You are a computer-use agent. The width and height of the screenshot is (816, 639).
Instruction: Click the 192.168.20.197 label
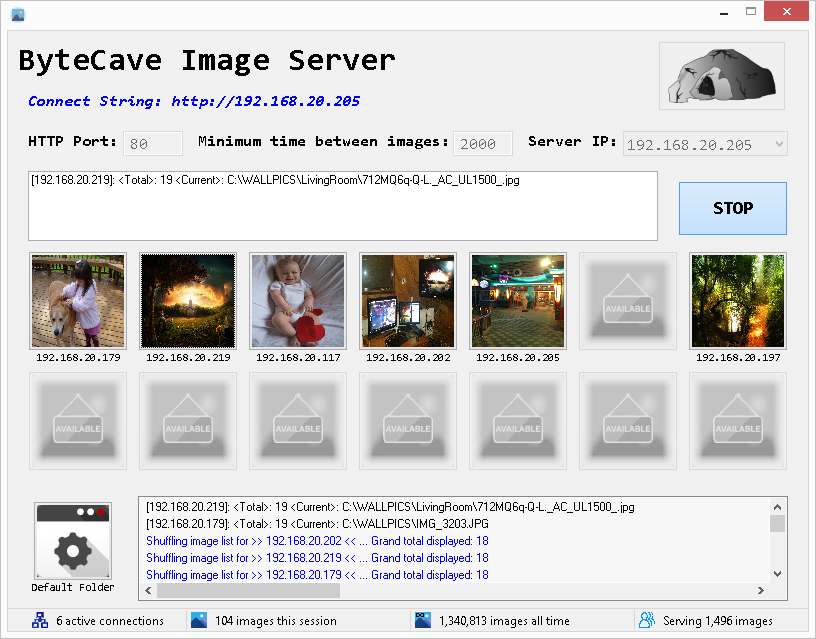pos(738,357)
